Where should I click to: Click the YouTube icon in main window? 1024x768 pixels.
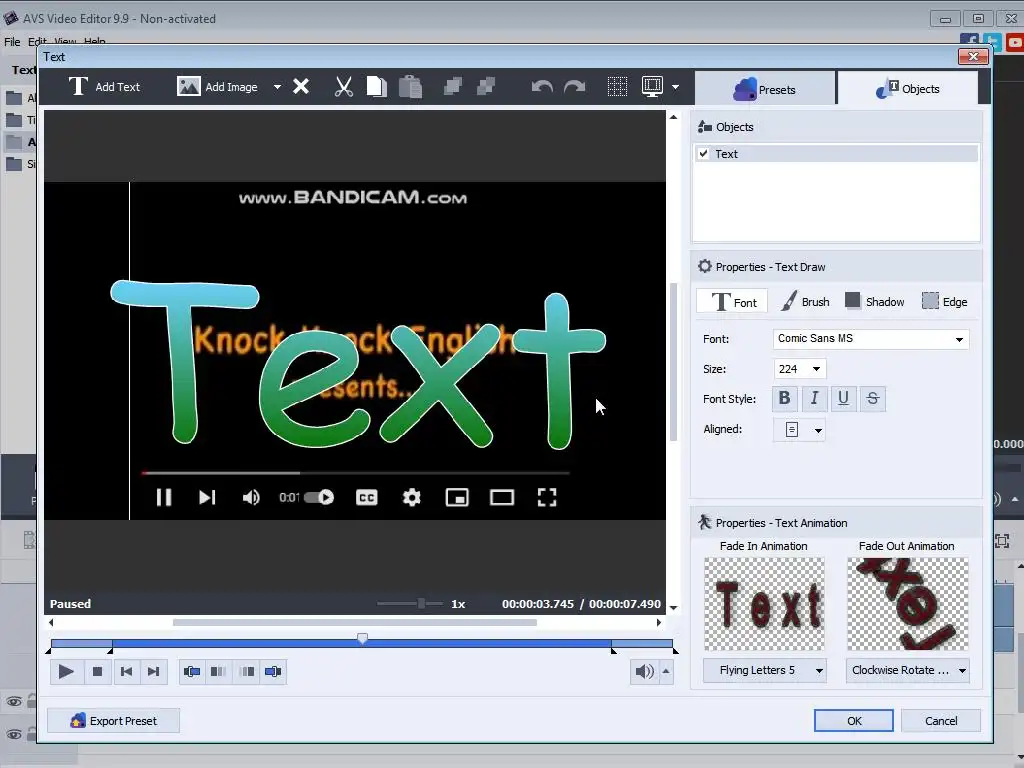1015,42
